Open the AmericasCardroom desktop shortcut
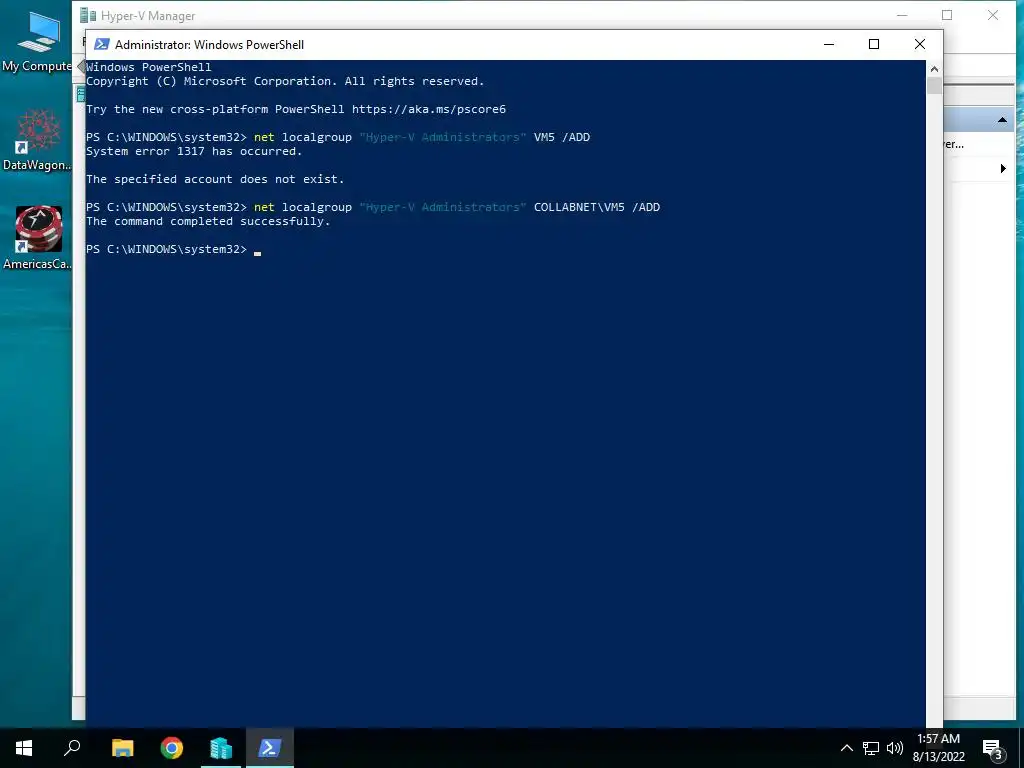This screenshot has width=1024, height=768. coord(37,238)
